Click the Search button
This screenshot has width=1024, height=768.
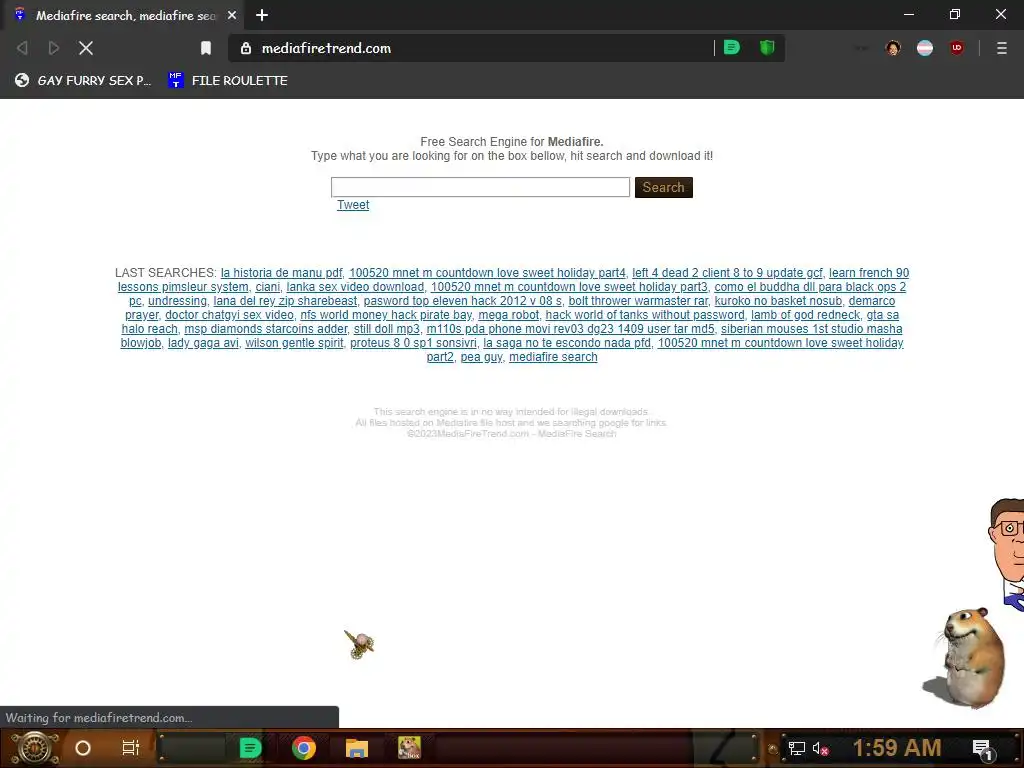[664, 187]
